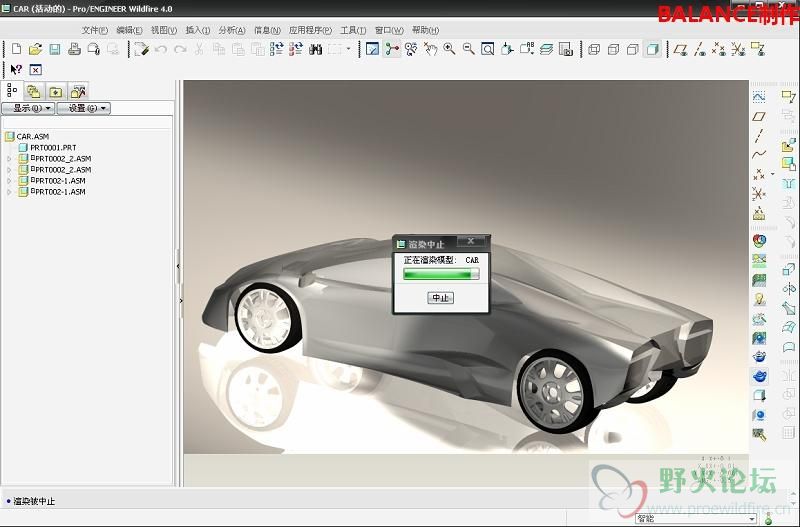Viewport: 800px width, 527px height.
Task: Click the Zoom Out magnifier
Action: pyautogui.click(x=468, y=49)
